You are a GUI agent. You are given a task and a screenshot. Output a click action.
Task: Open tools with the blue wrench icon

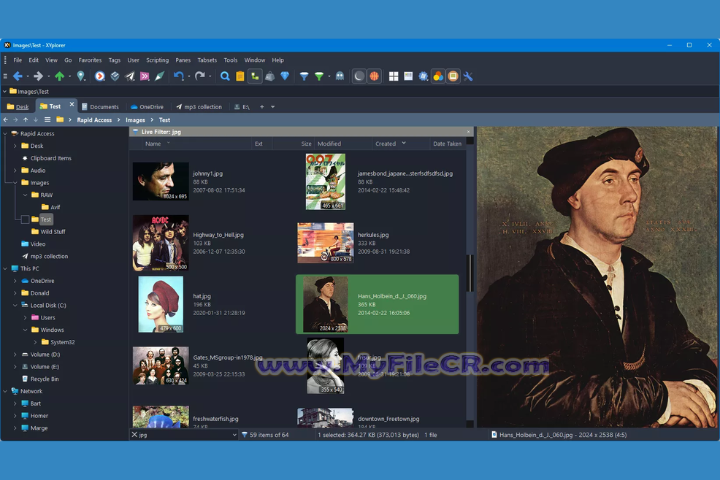468,76
